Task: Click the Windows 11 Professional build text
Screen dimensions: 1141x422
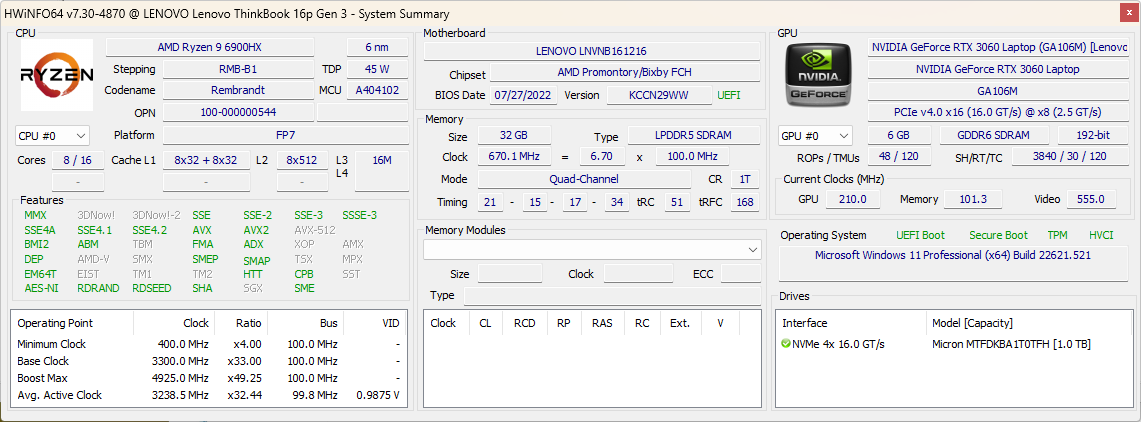Action: point(953,255)
